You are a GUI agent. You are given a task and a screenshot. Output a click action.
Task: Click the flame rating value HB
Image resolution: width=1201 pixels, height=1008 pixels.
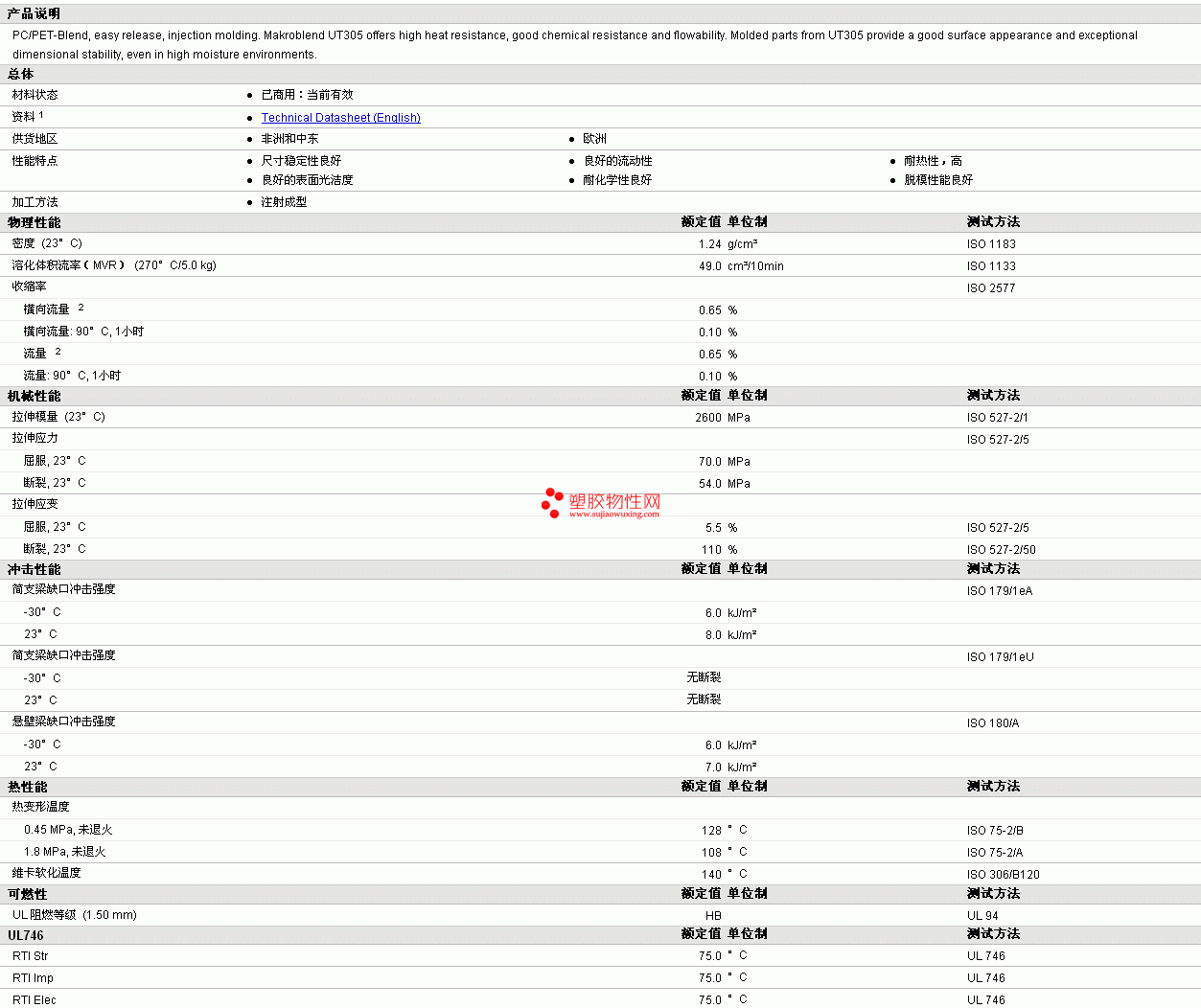713,916
